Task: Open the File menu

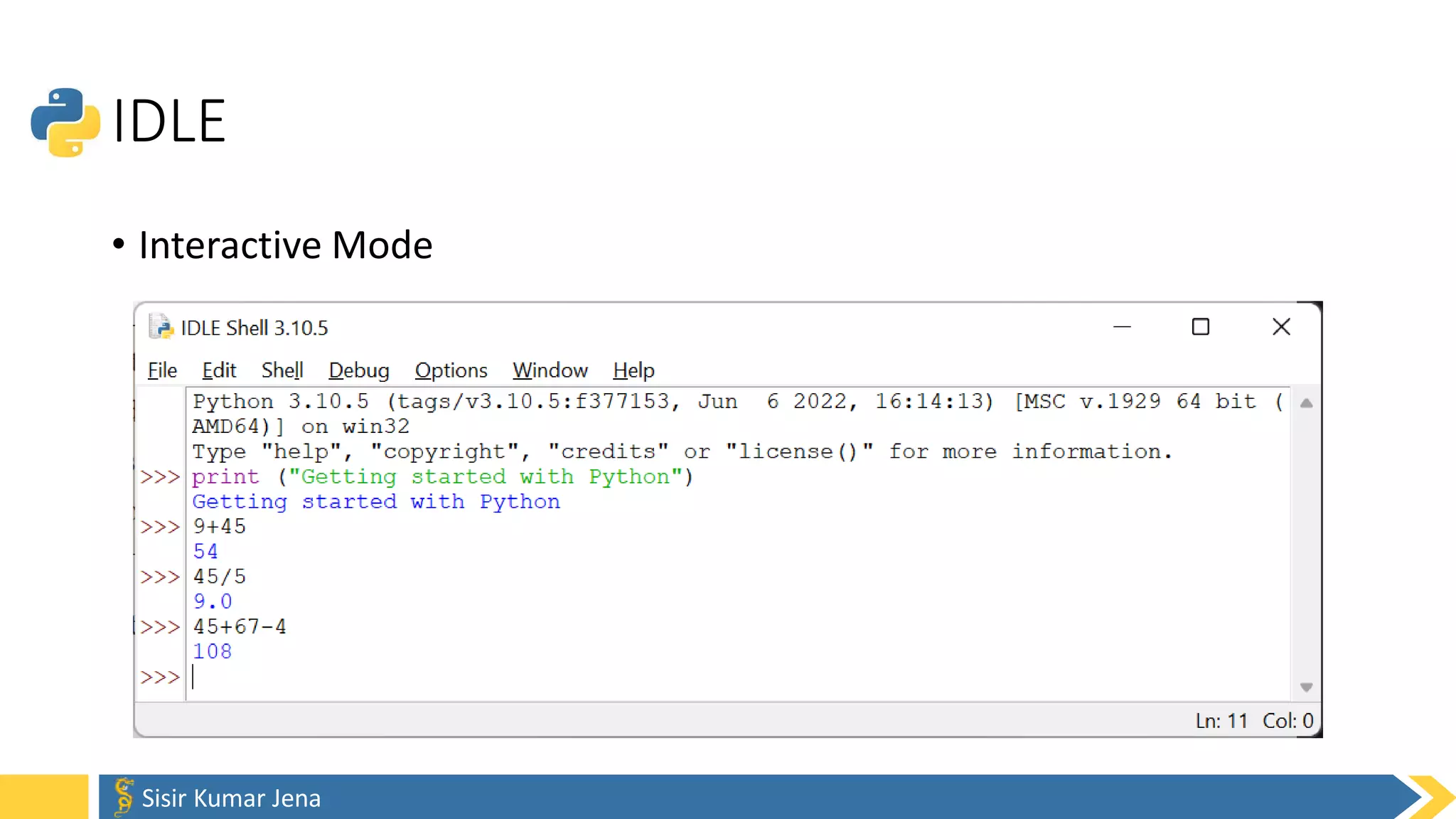Action: pyautogui.click(x=162, y=370)
